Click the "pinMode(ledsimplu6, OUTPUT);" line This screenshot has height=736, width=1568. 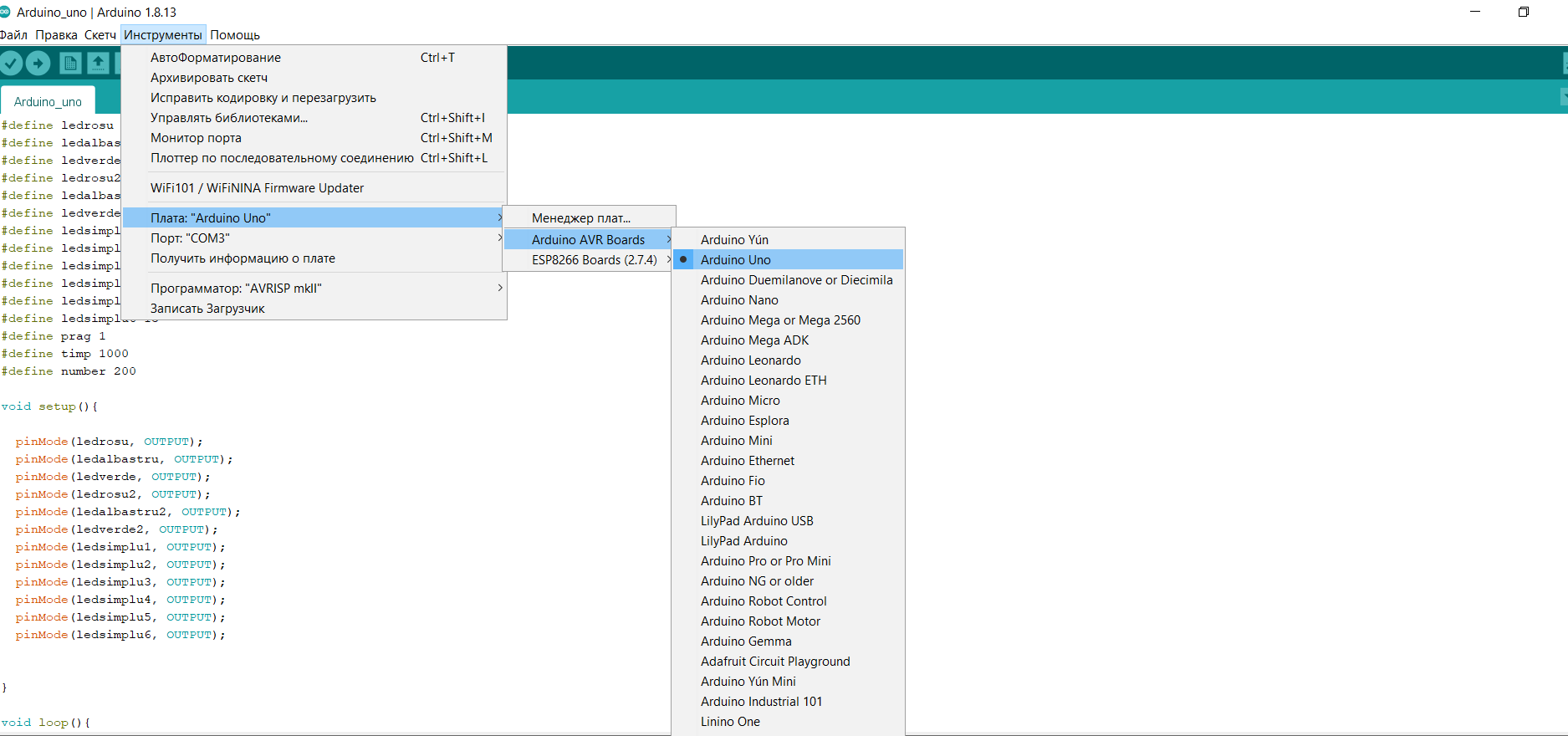[x=120, y=635]
